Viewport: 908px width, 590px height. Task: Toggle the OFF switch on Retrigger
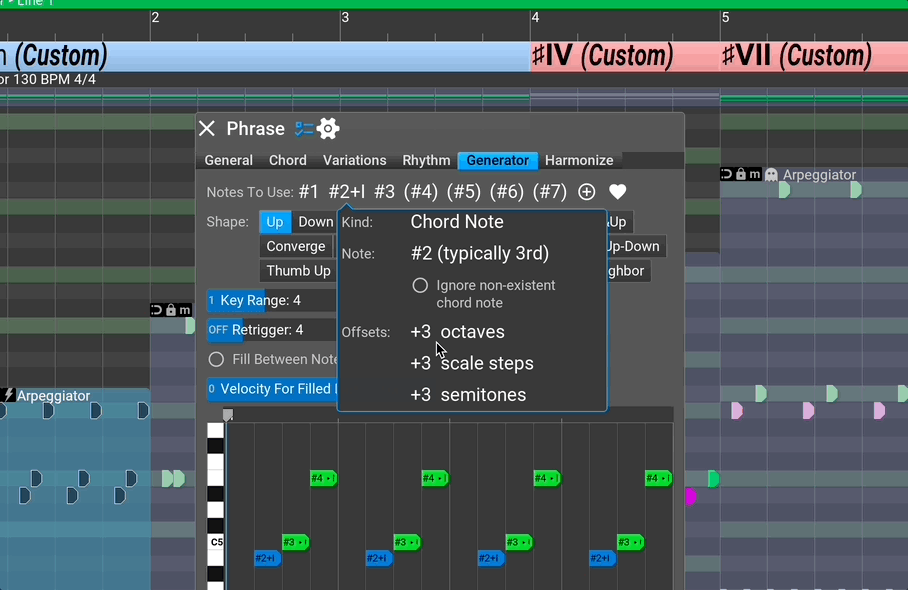[x=218, y=330]
